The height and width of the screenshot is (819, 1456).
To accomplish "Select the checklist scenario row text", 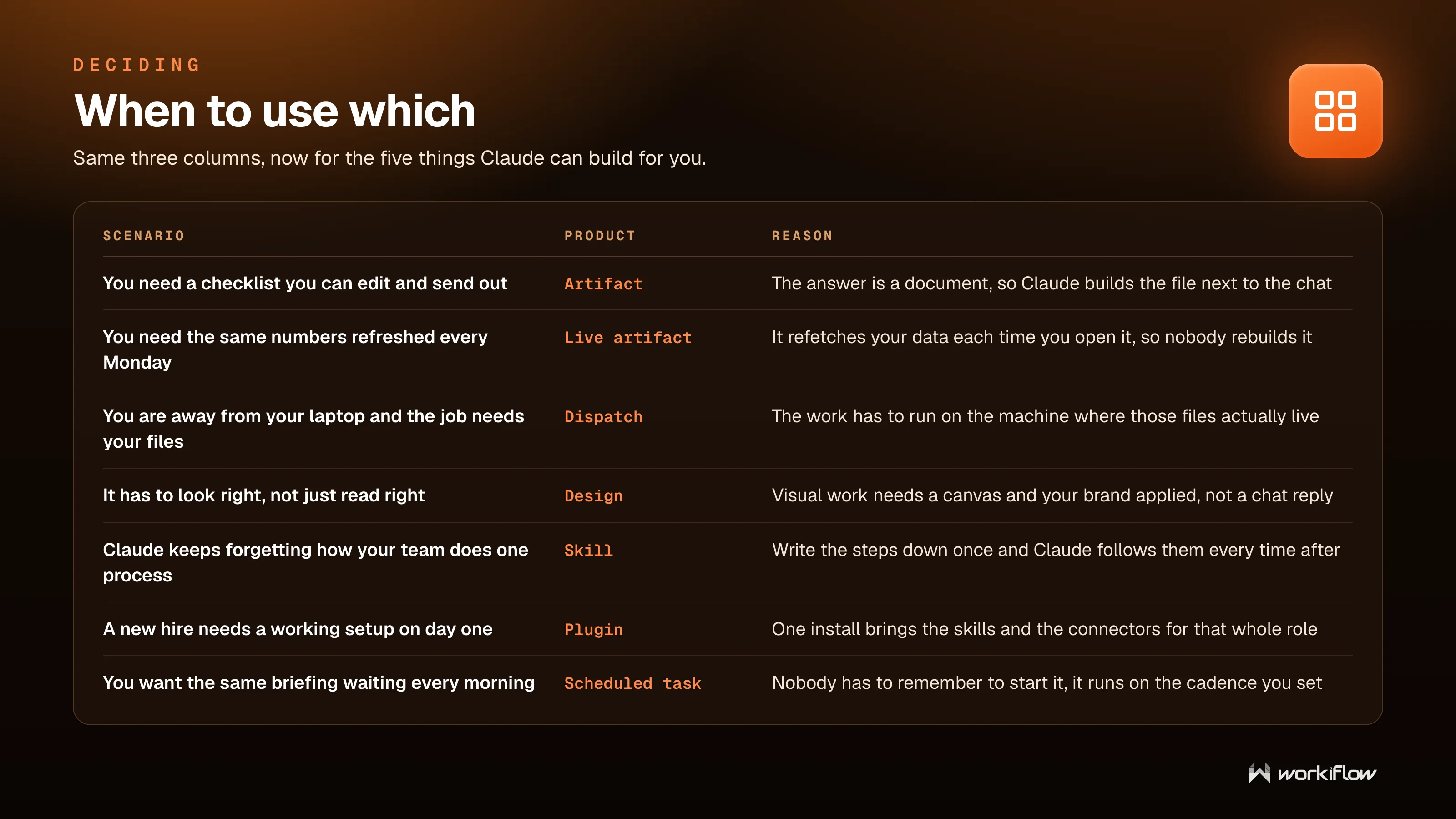I will click(x=305, y=283).
